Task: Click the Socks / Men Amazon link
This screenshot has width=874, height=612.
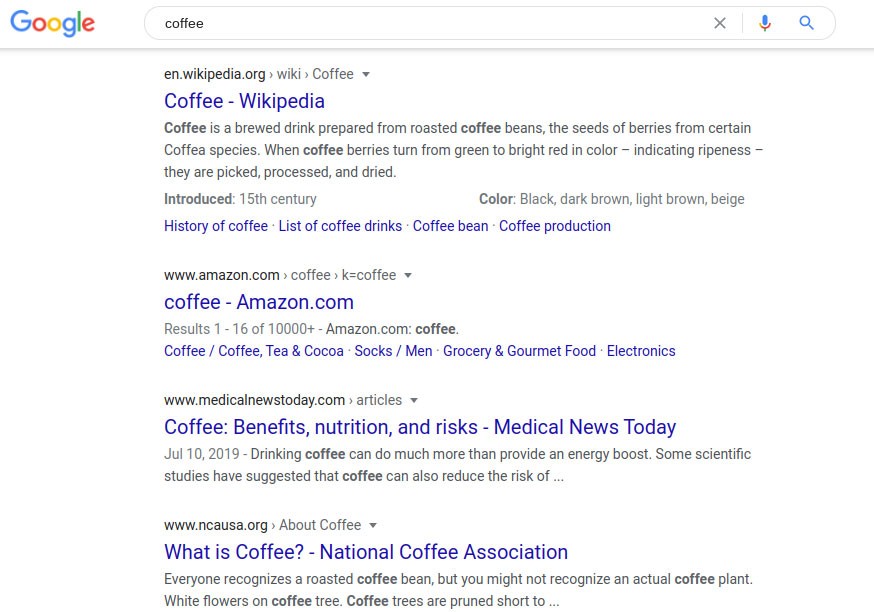Action: coord(393,351)
